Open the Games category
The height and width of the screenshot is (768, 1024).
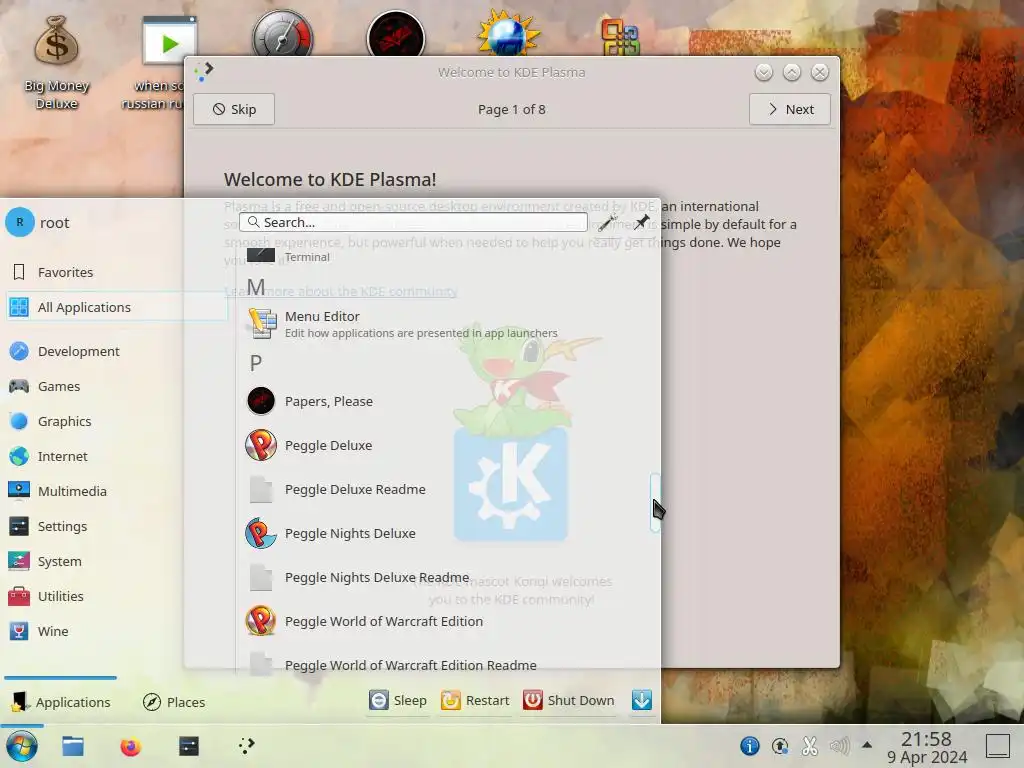point(116,387)
